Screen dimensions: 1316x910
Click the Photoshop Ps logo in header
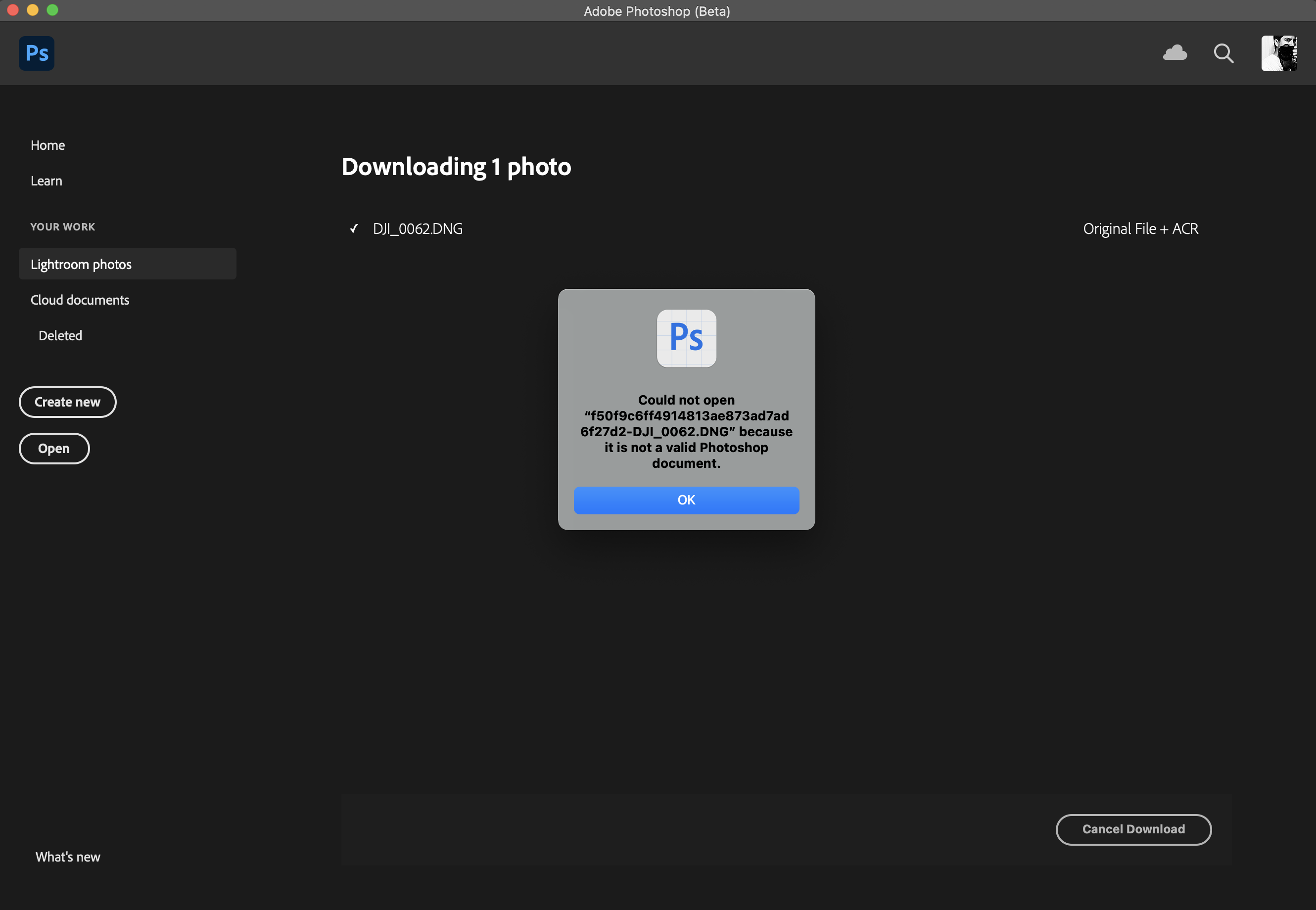point(37,53)
